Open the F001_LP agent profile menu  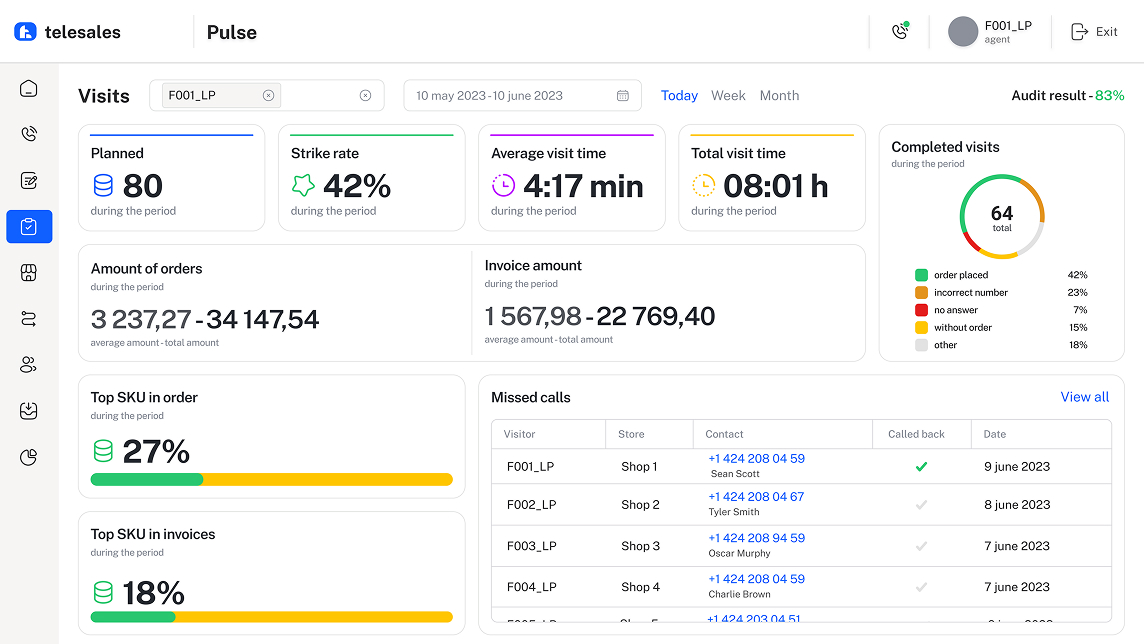click(x=990, y=31)
